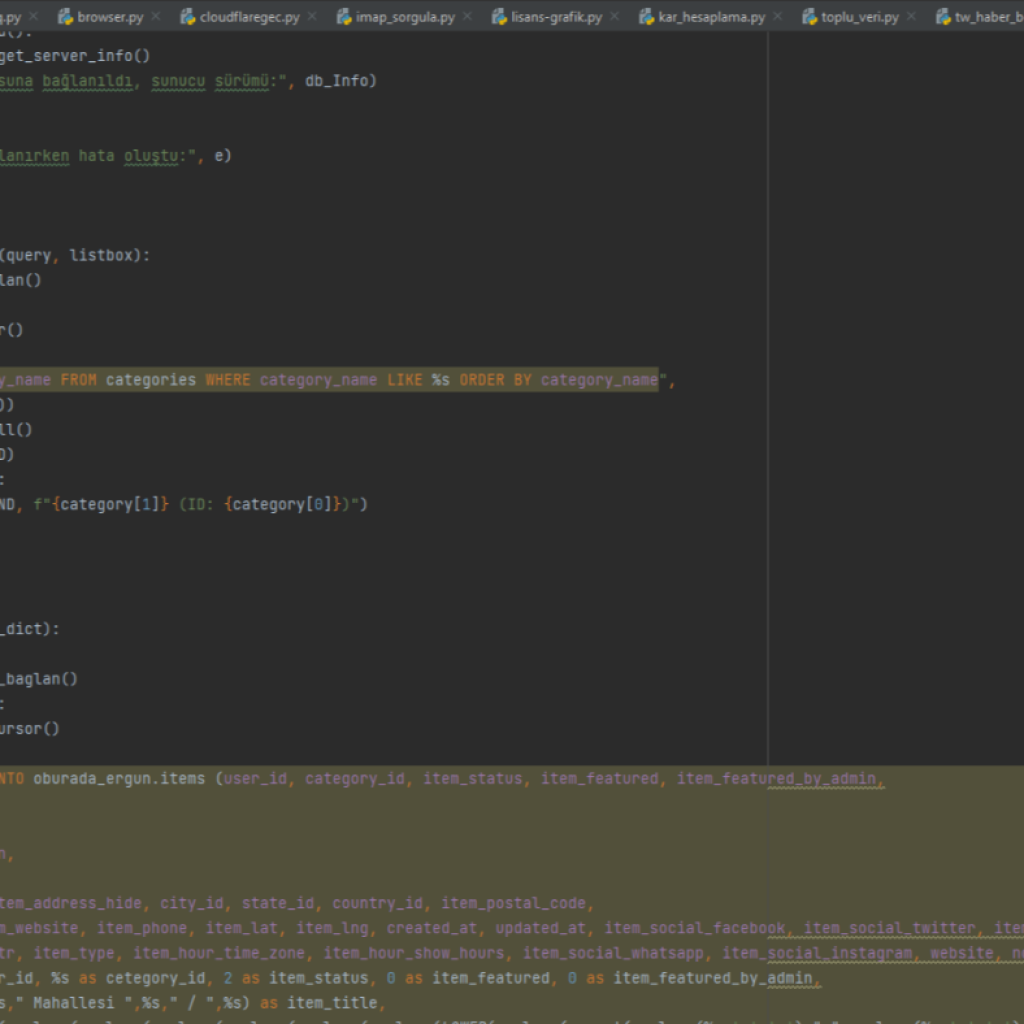
Task: Click 'item_type' column name
Action: [74, 953]
